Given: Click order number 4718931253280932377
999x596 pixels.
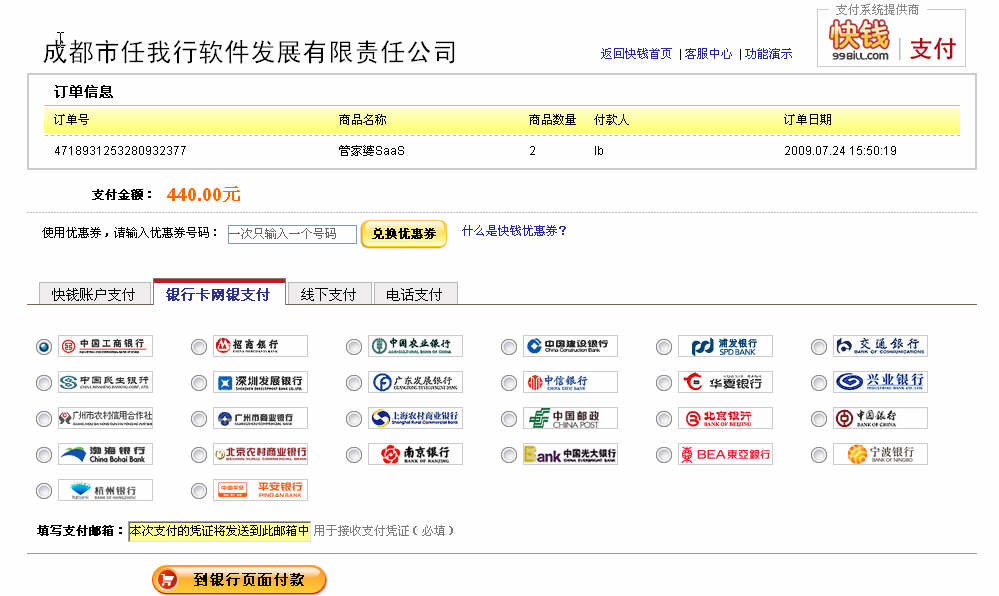Looking at the screenshot, I should point(120,151).
